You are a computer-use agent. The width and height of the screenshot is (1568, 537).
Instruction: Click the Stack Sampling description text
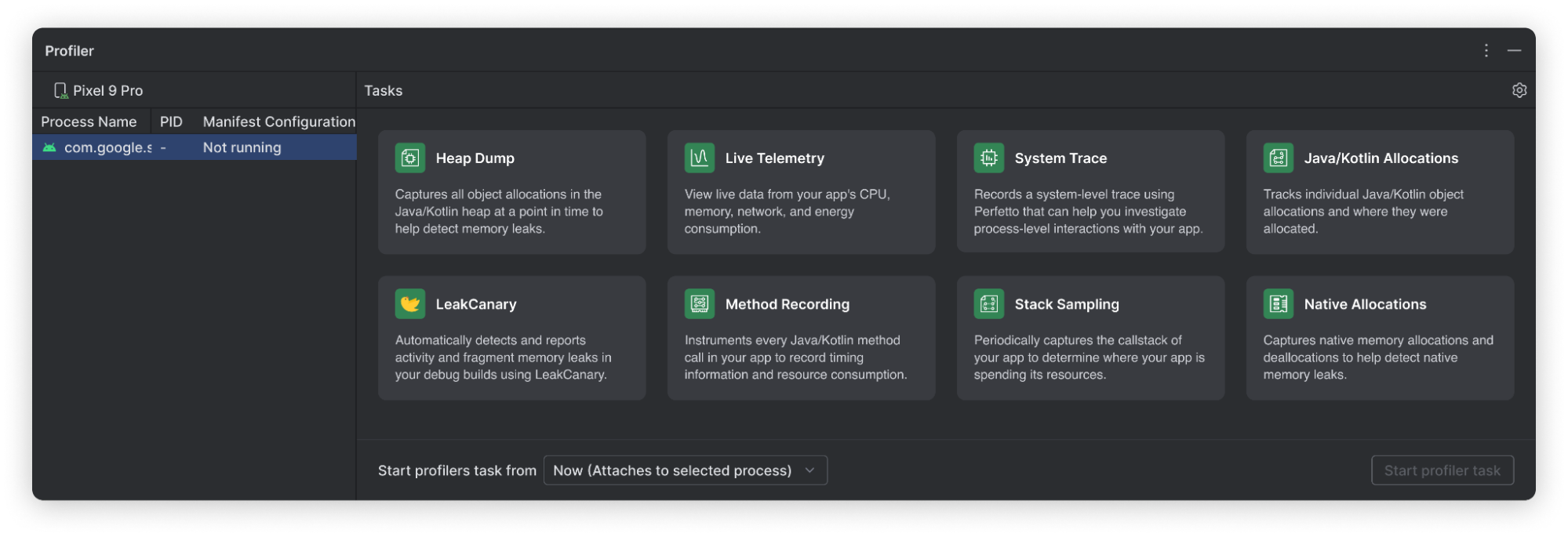[1089, 357]
